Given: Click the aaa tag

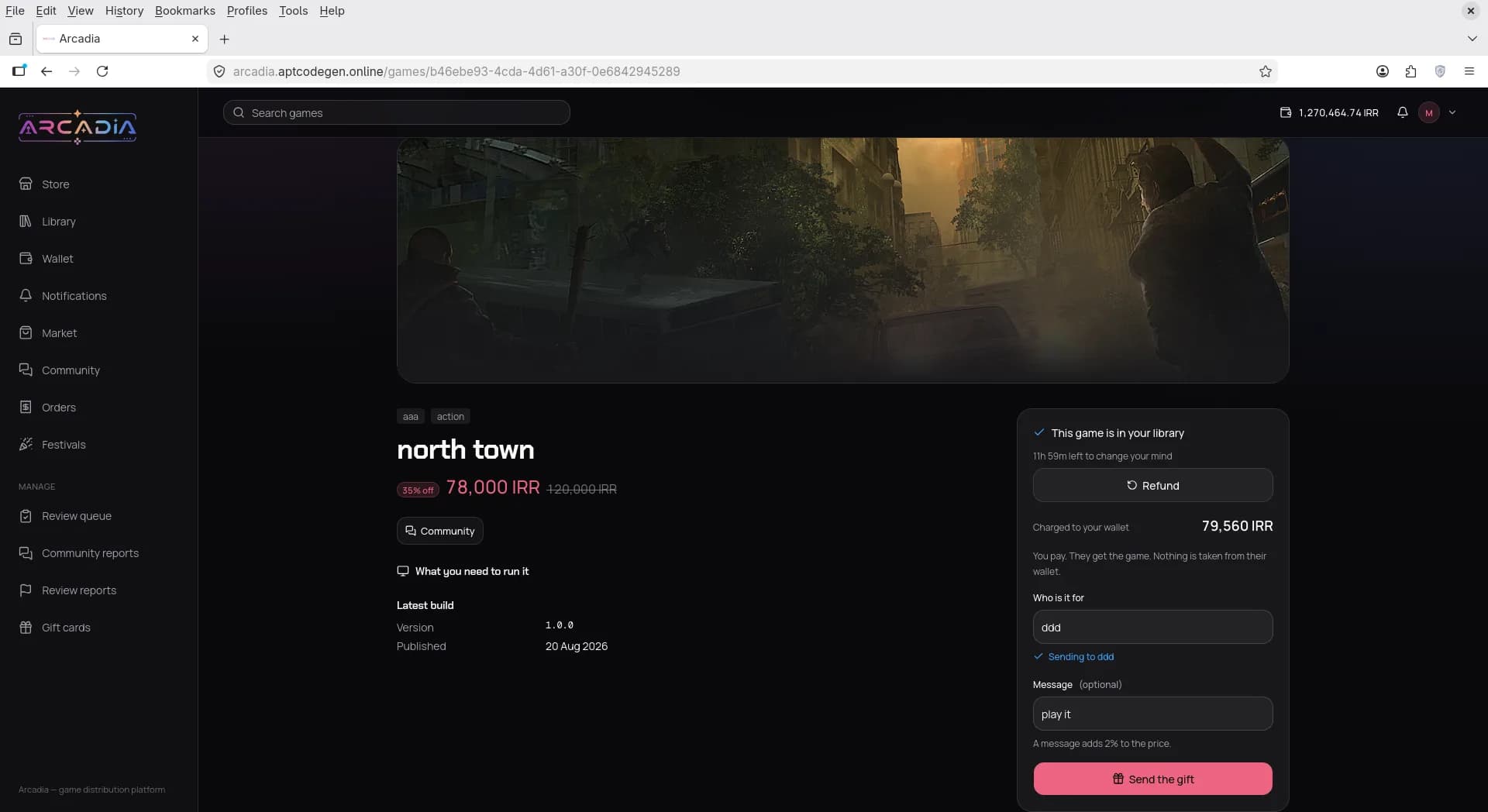Looking at the screenshot, I should point(410,417).
